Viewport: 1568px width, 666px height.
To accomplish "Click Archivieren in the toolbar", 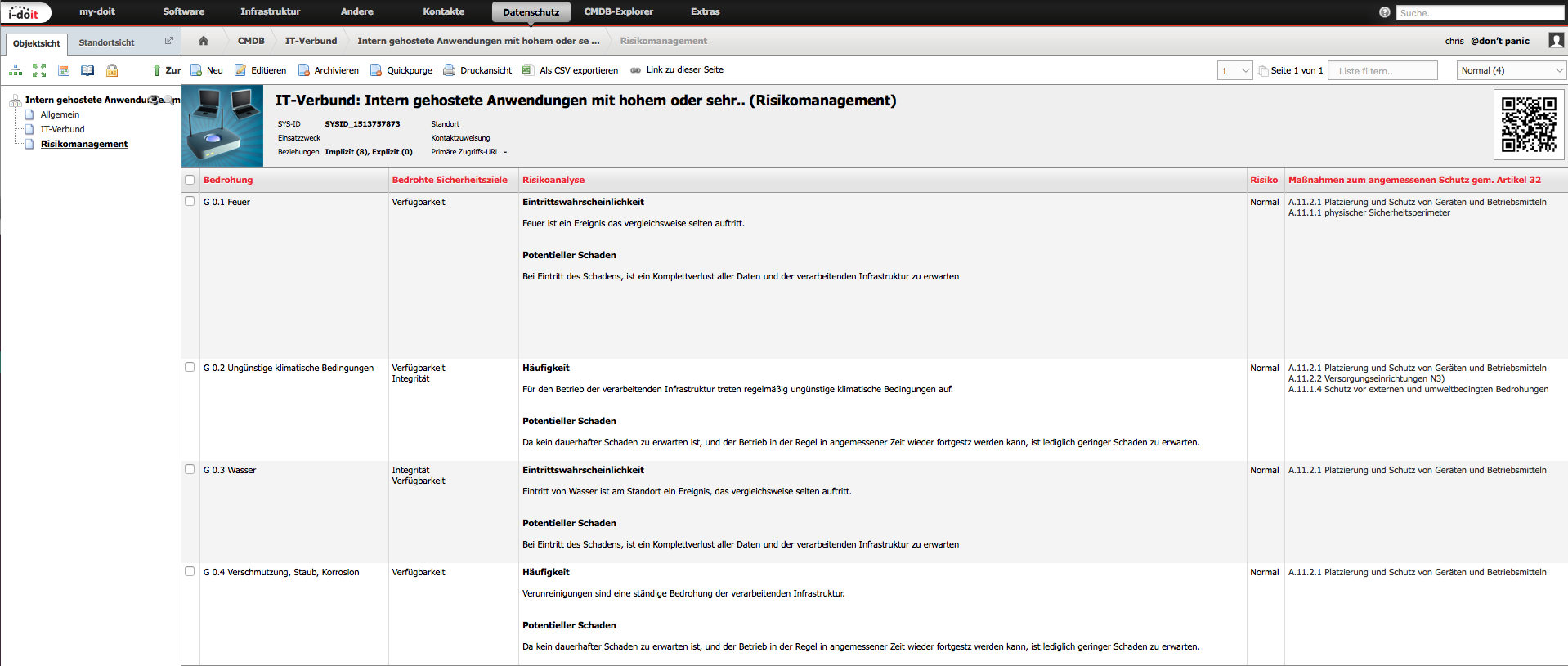I will tap(328, 70).
